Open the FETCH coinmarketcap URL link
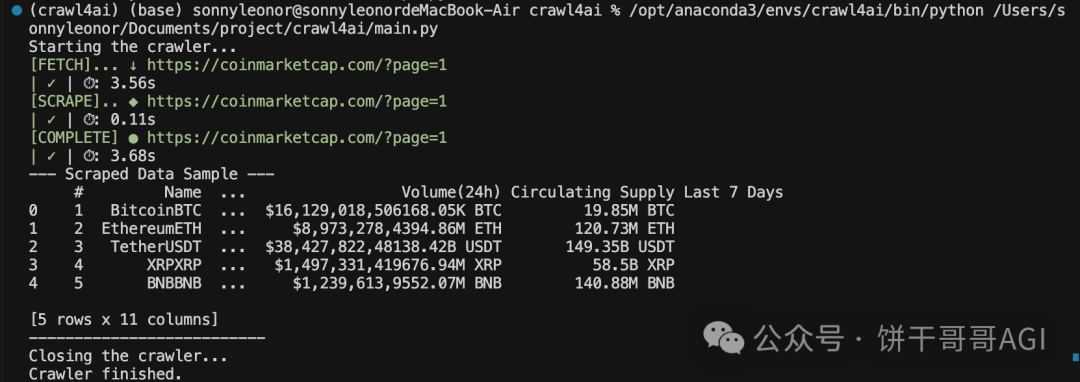The height and width of the screenshot is (382, 1080). [297, 65]
